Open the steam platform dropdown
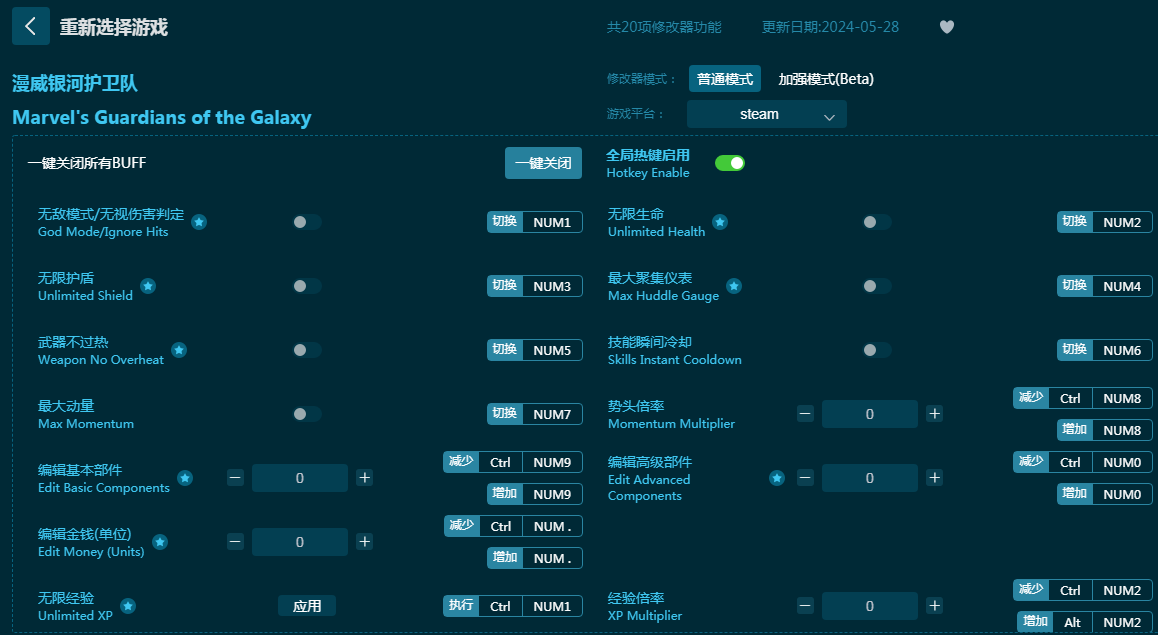This screenshot has width=1158, height=635. (767, 114)
